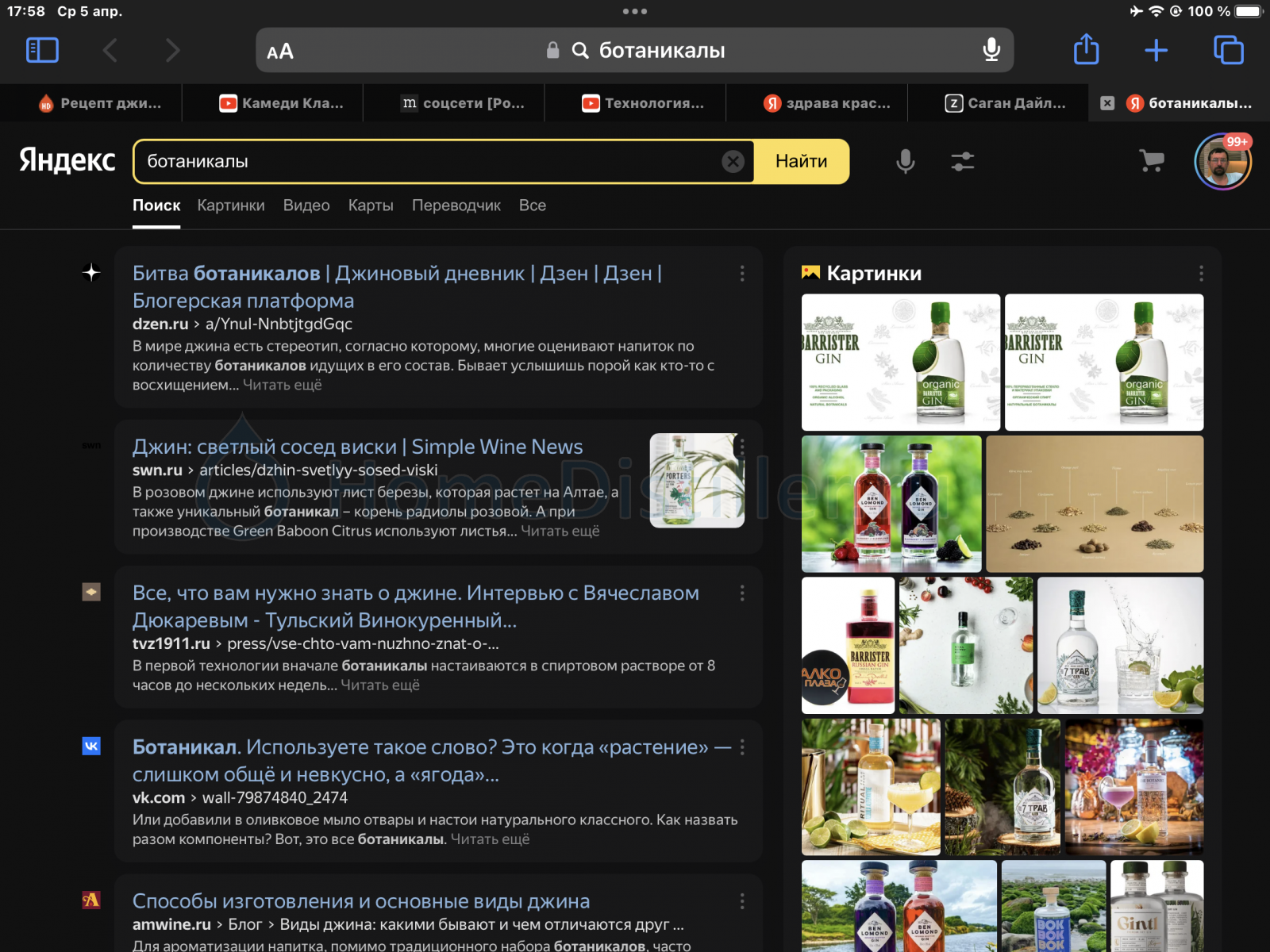Screen dimensions: 1270x952
Task: Open Способы изготовления и основные виды джина
Action: pyautogui.click(x=361, y=901)
